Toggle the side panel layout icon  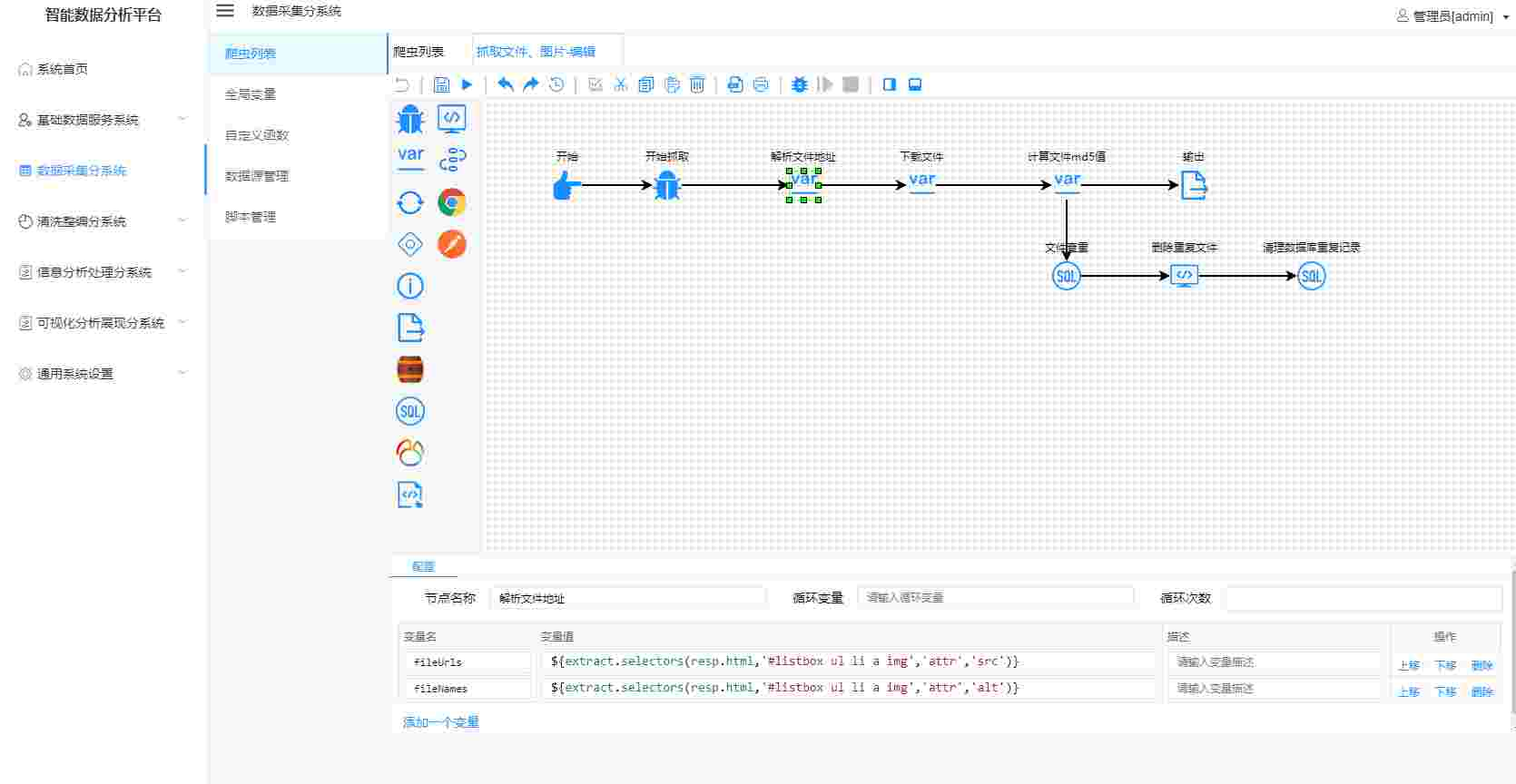click(890, 84)
